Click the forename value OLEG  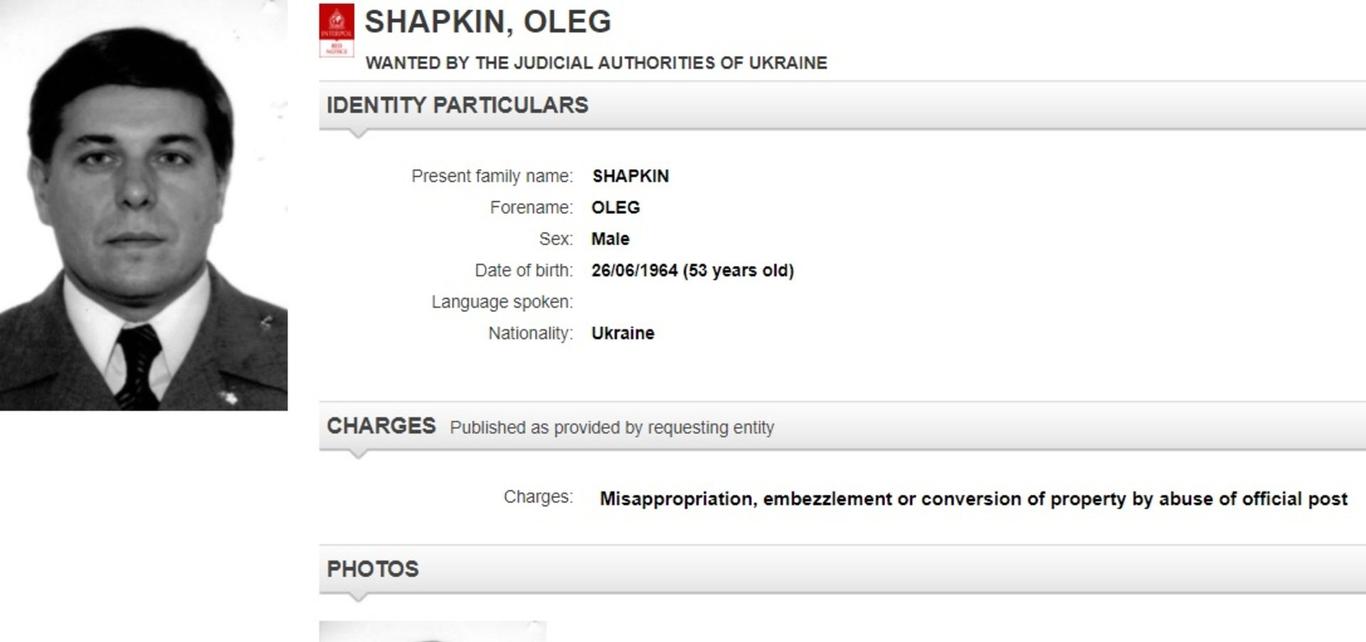[615, 208]
